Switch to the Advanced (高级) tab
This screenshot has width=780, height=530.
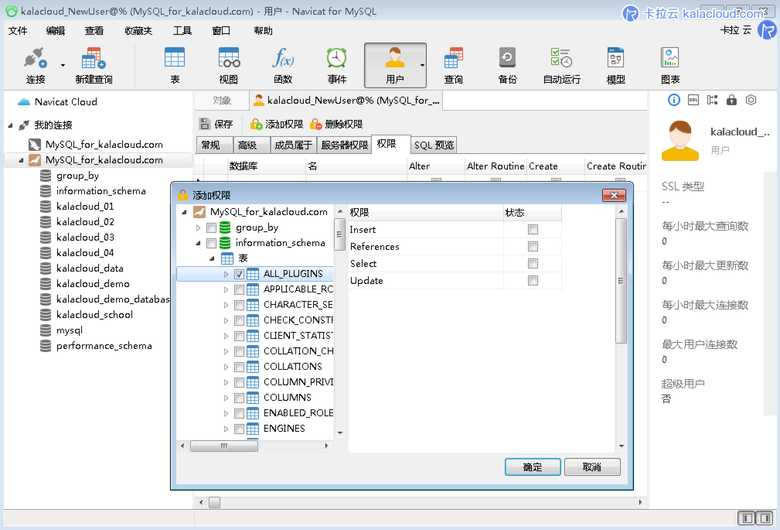pyautogui.click(x=251, y=145)
